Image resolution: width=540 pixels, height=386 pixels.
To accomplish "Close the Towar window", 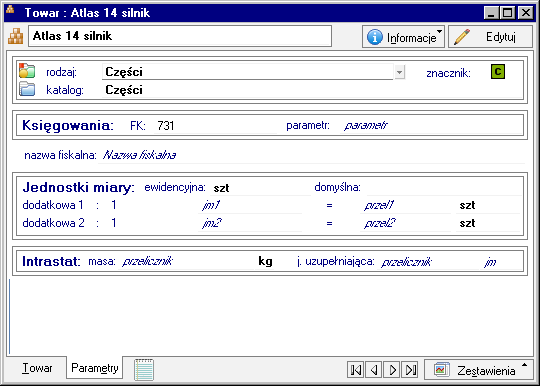I will pos(526,13).
